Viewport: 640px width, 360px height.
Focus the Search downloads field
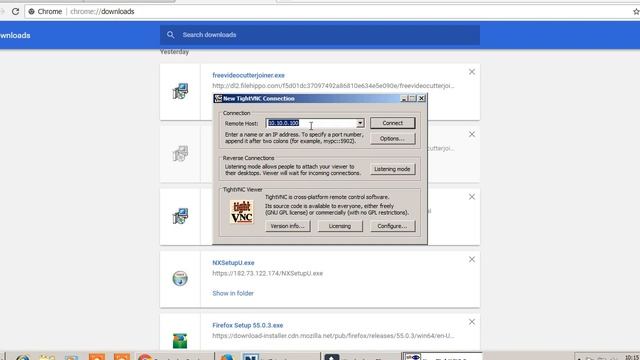tap(320, 35)
